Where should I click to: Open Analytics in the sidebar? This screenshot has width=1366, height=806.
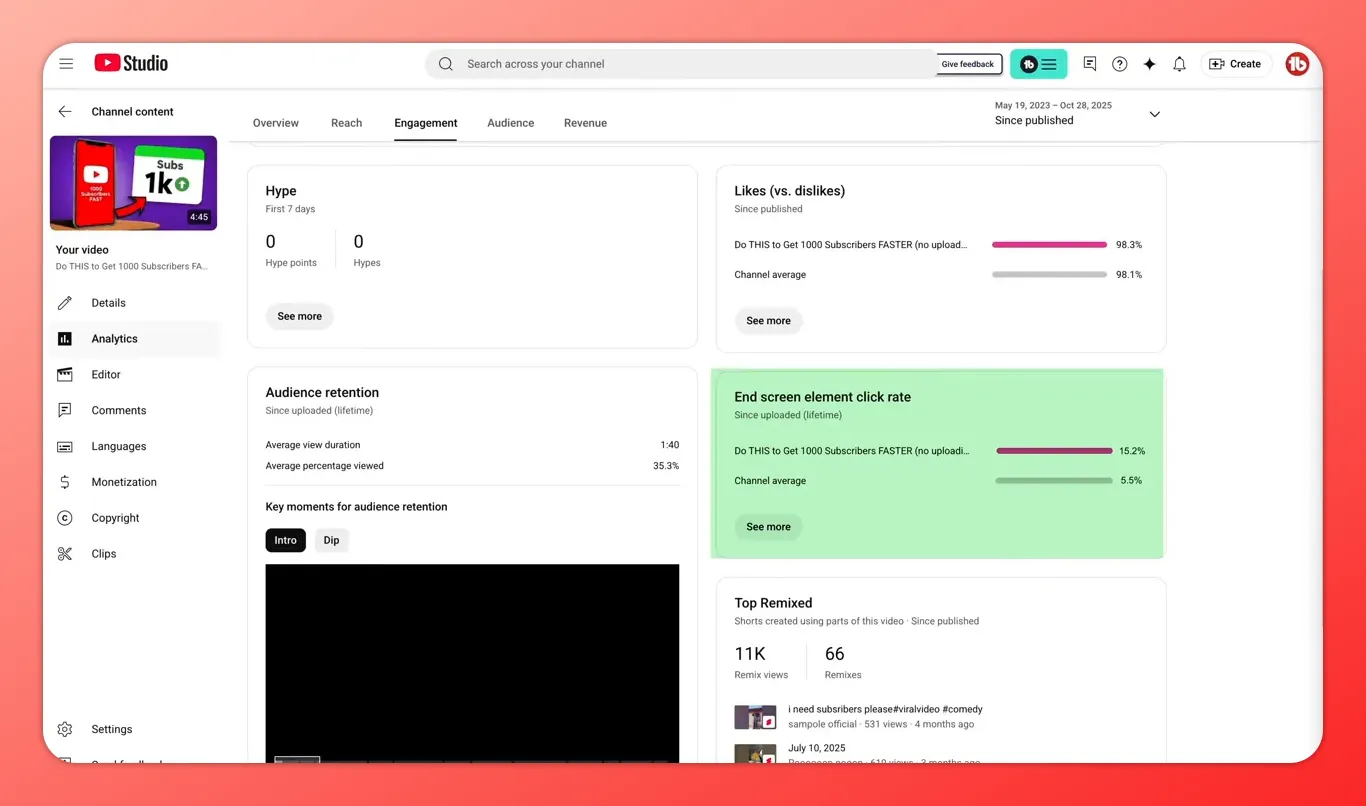pyautogui.click(x=134, y=339)
